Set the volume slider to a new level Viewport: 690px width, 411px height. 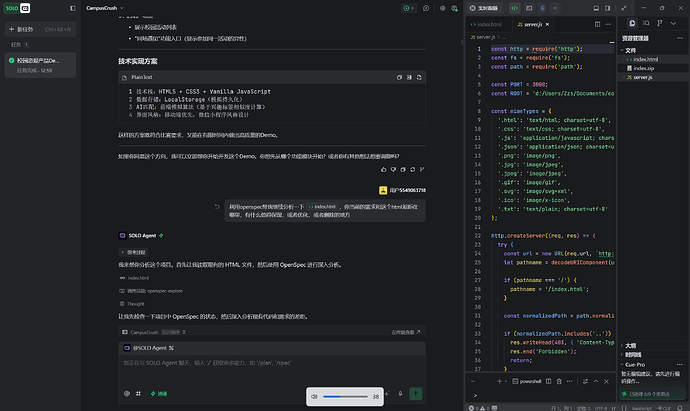345,396
